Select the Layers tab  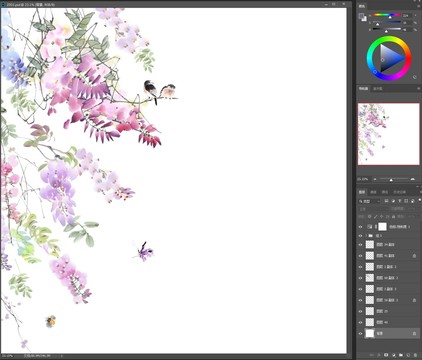(x=362, y=192)
